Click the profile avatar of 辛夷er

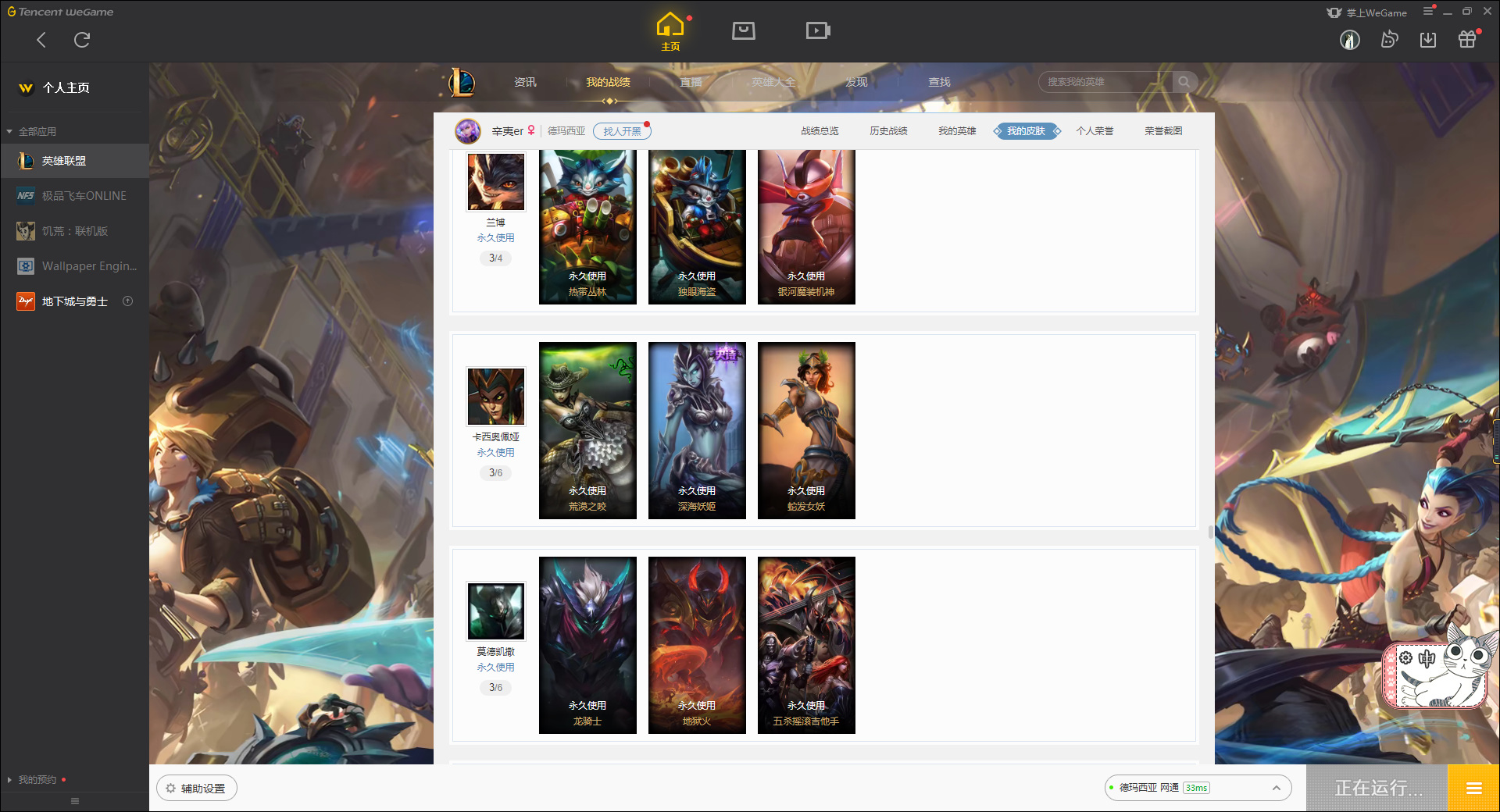coord(468,131)
